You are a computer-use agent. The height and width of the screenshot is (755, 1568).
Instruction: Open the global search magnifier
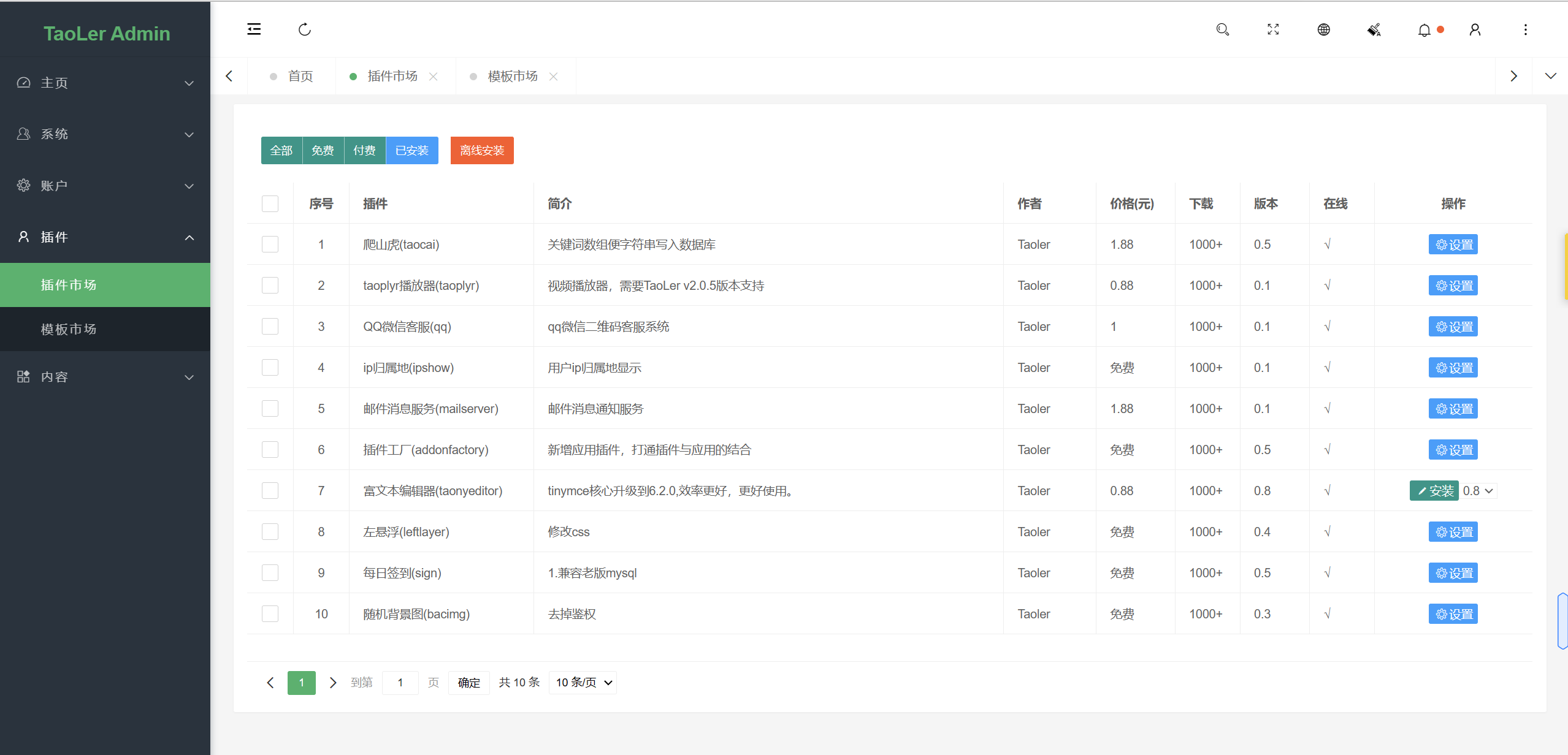coord(1223,29)
